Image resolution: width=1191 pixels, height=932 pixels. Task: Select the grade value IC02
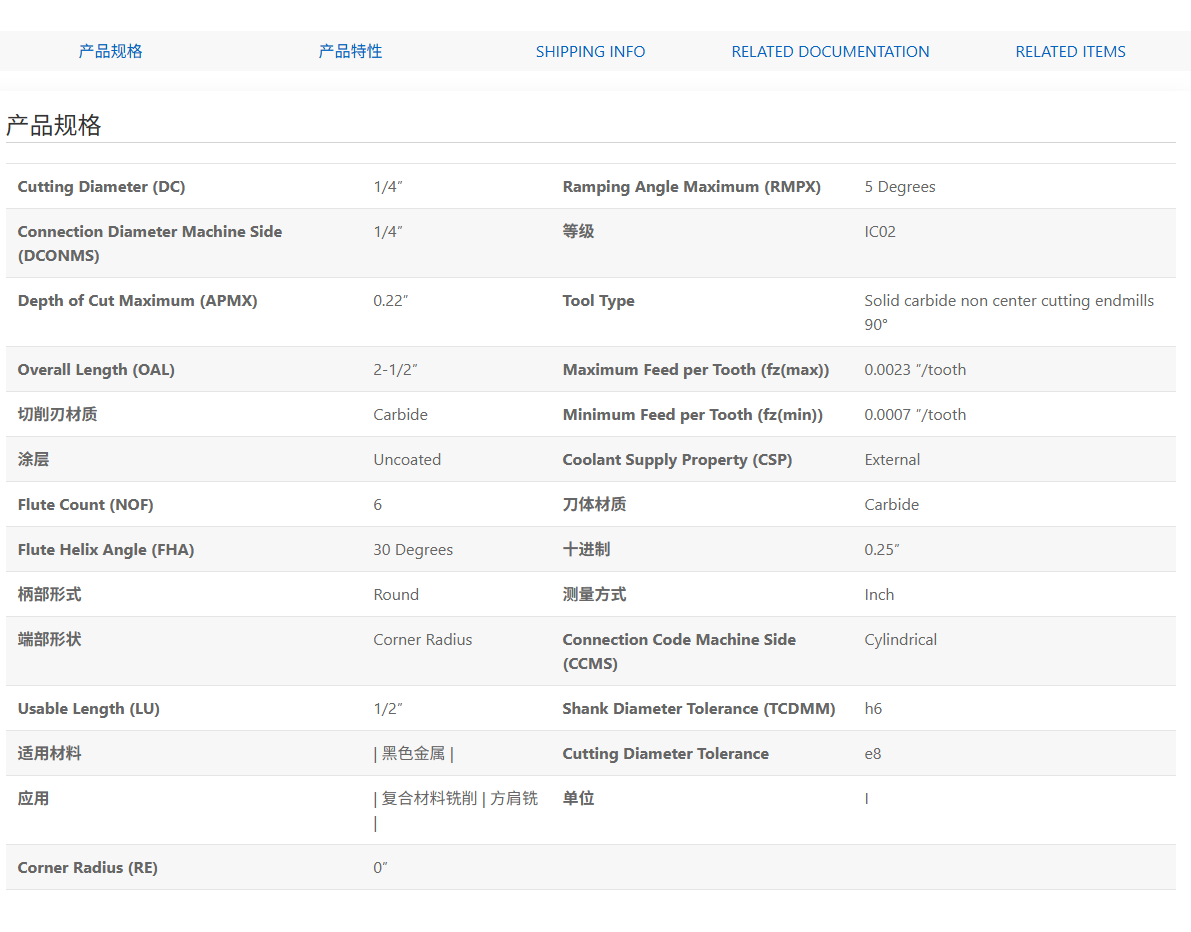point(880,232)
